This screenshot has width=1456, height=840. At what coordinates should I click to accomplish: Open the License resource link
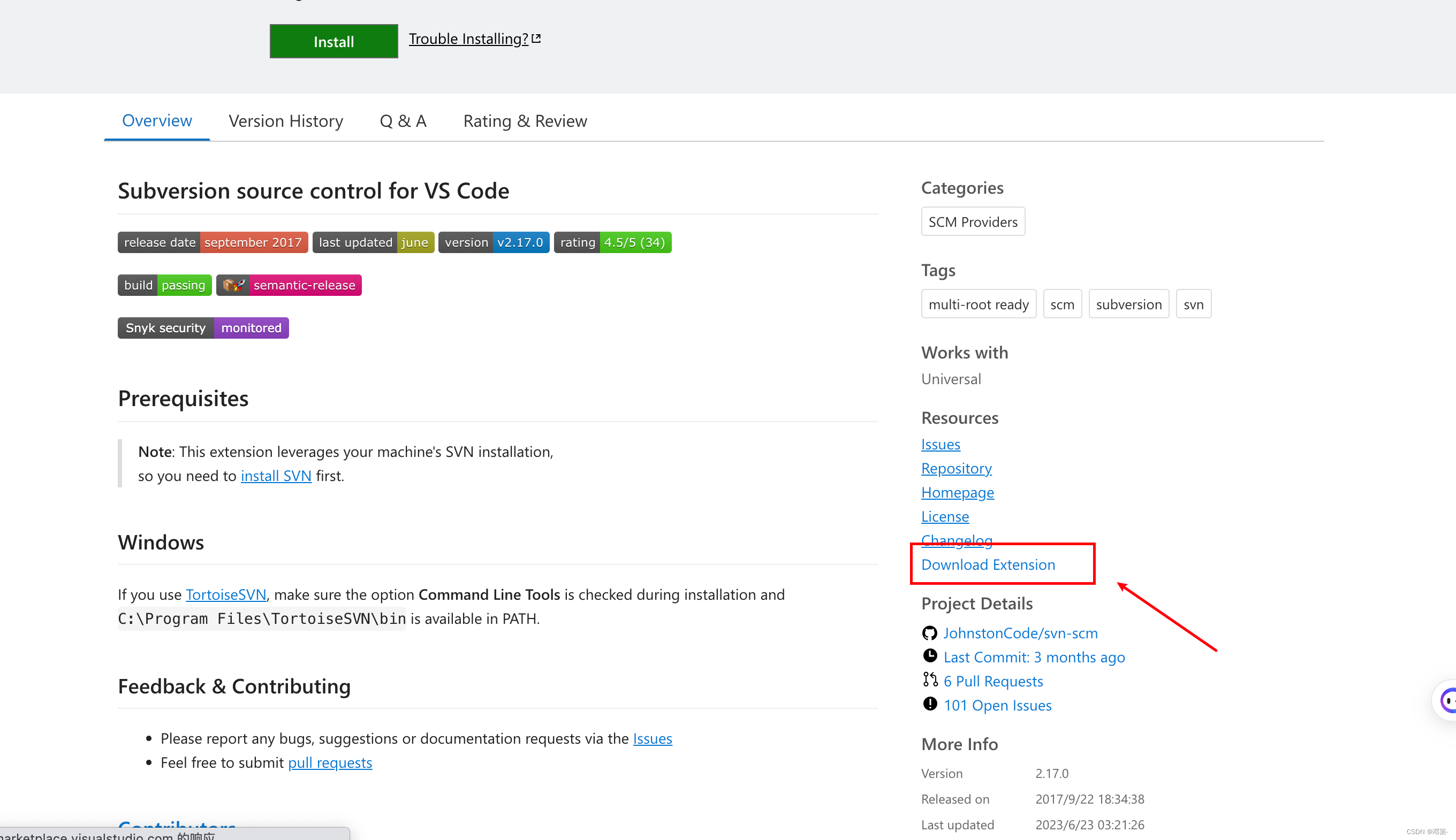945,516
